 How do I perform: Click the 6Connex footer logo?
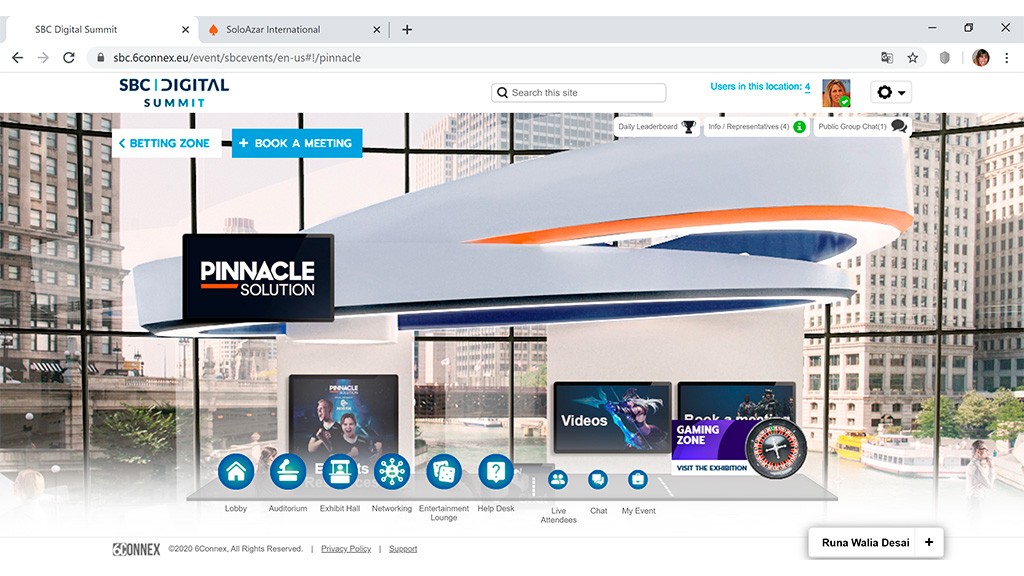pyautogui.click(x=136, y=549)
